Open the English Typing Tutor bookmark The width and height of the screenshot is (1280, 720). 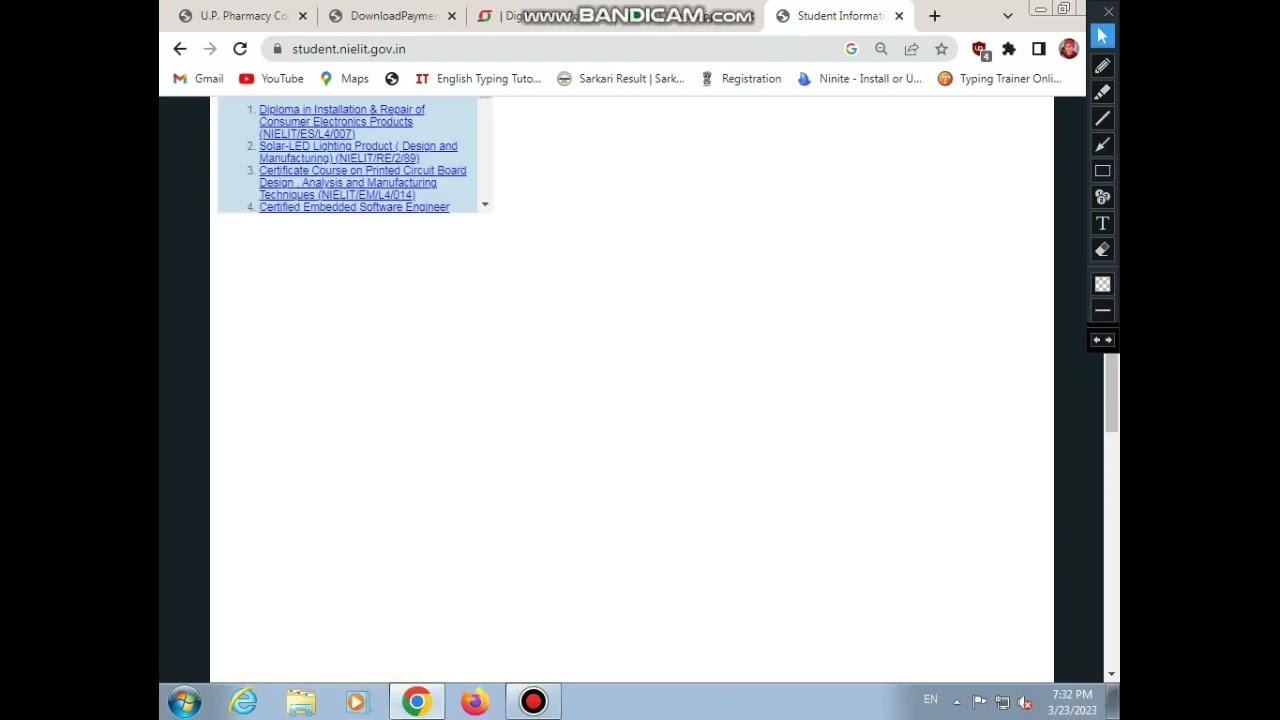(x=478, y=79)
